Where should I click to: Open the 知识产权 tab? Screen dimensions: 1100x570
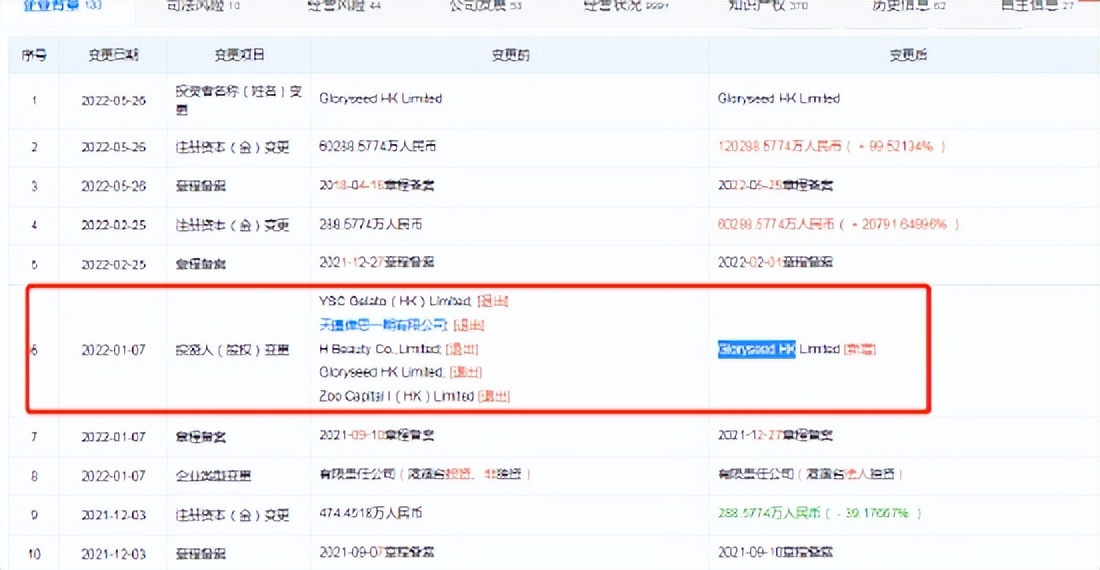[767, 6]
